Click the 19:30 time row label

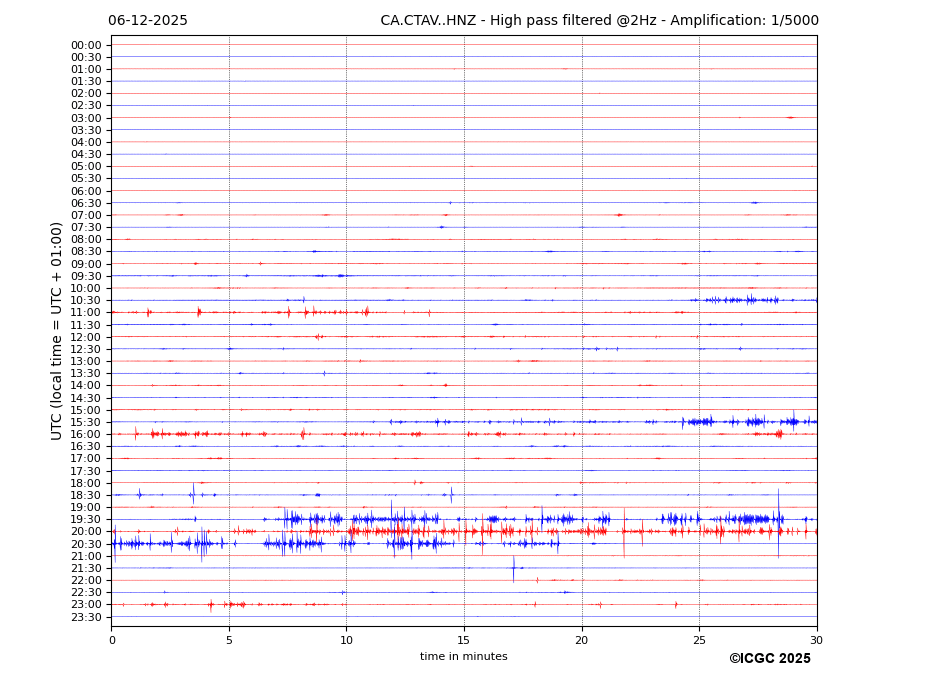(86, 520)
